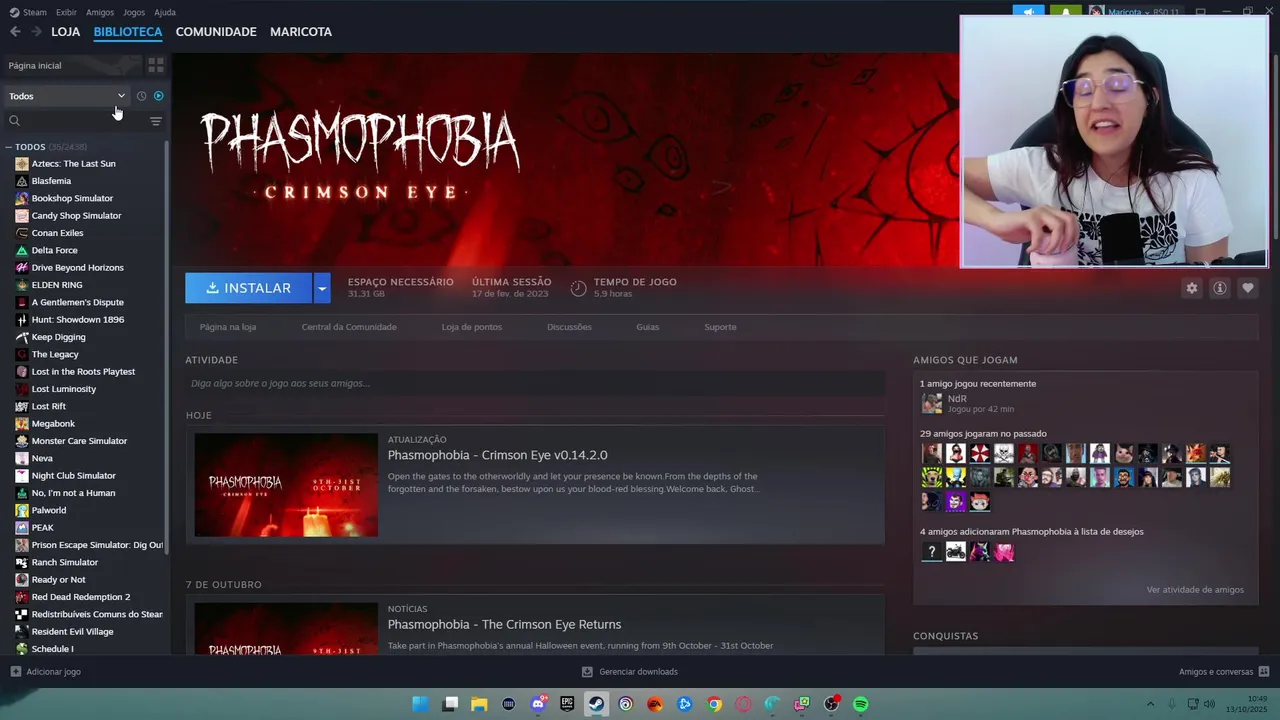Screen dimensions: 1280x720
Task: Open Loja de pontos link
Action: click(x=472, y=327)
